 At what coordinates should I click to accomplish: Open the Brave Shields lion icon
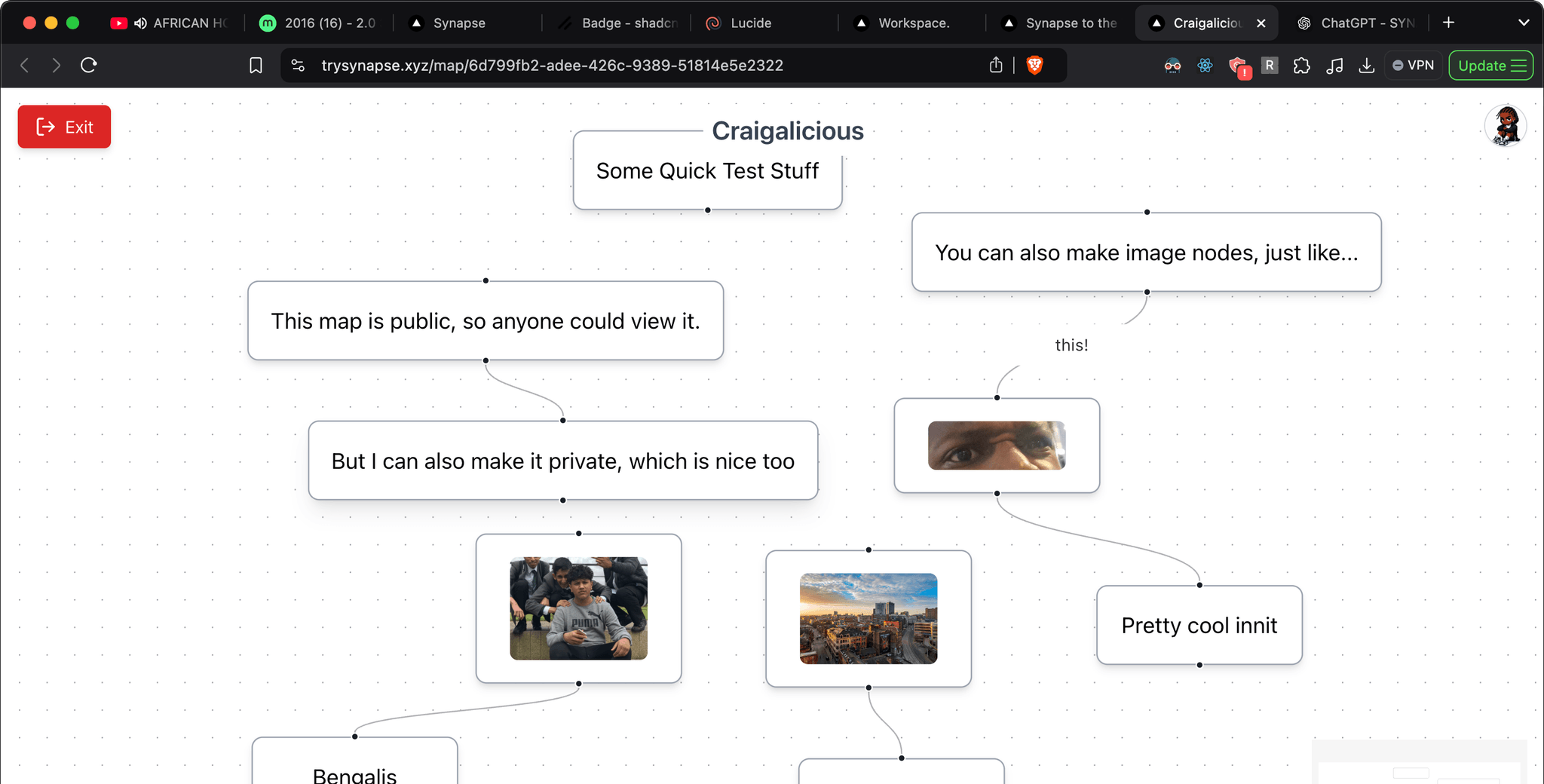(x=1035, y=66)
